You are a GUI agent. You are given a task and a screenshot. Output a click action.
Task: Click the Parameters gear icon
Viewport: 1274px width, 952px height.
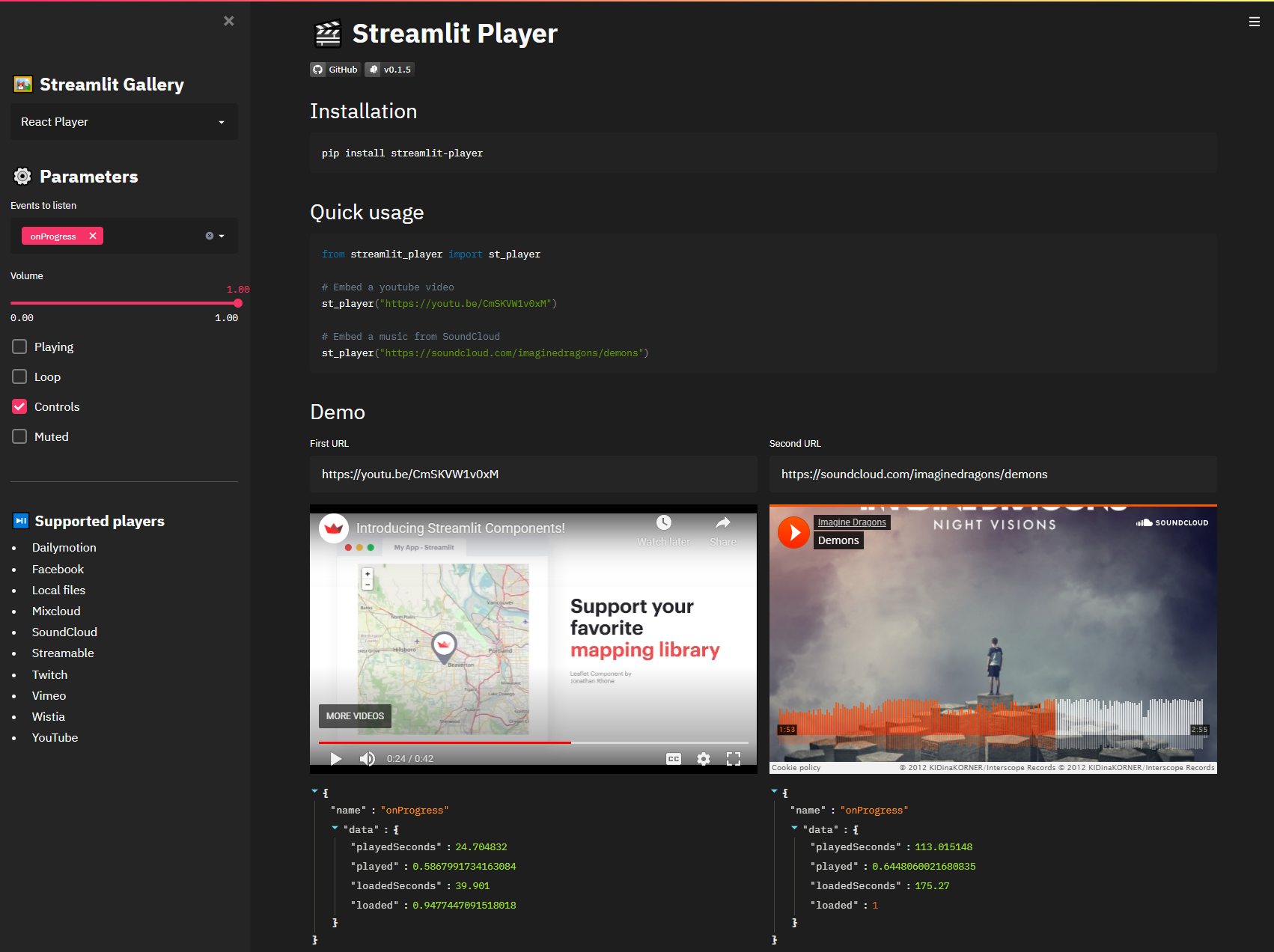(x=23, y=177)
